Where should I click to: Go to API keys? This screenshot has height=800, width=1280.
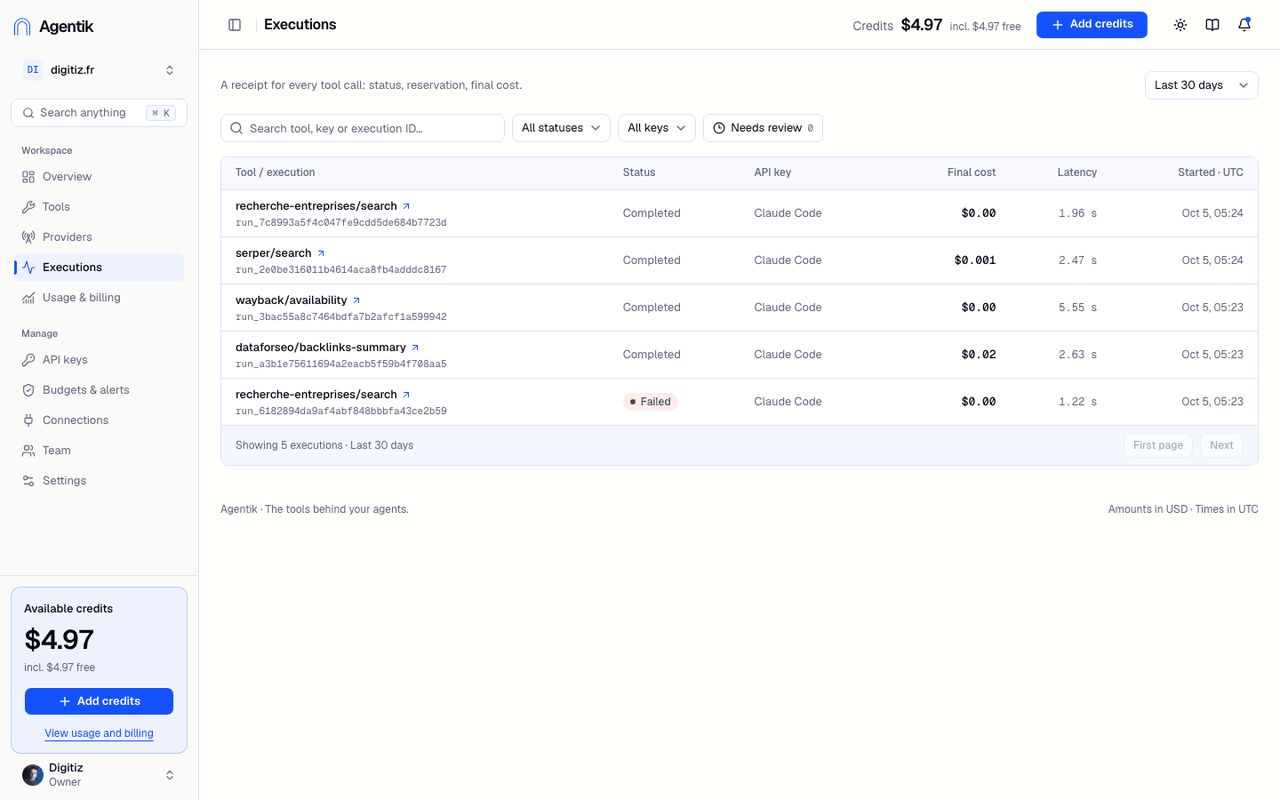tap(99, 360)
